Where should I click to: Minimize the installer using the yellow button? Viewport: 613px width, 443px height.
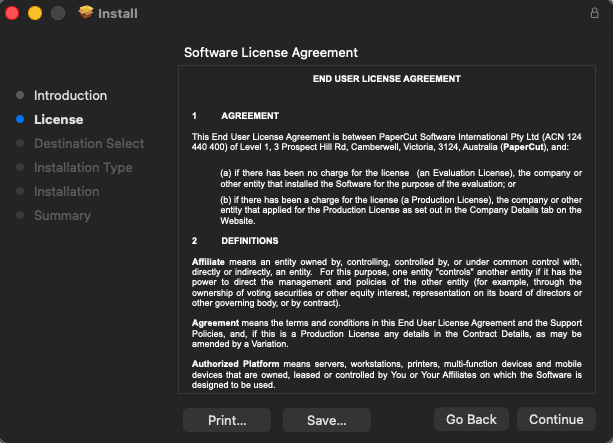(35, 13)
